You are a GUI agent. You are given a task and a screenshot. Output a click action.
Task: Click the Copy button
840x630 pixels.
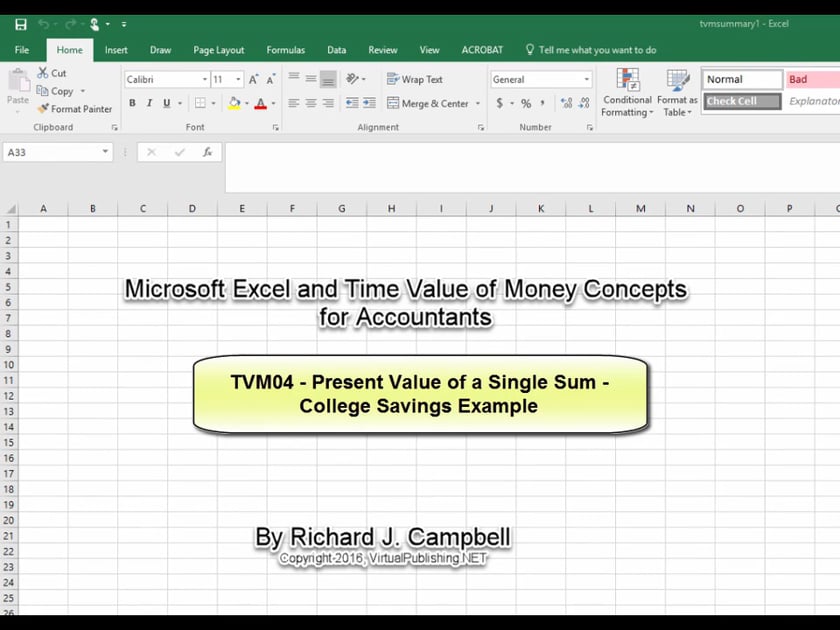(55, 91)
